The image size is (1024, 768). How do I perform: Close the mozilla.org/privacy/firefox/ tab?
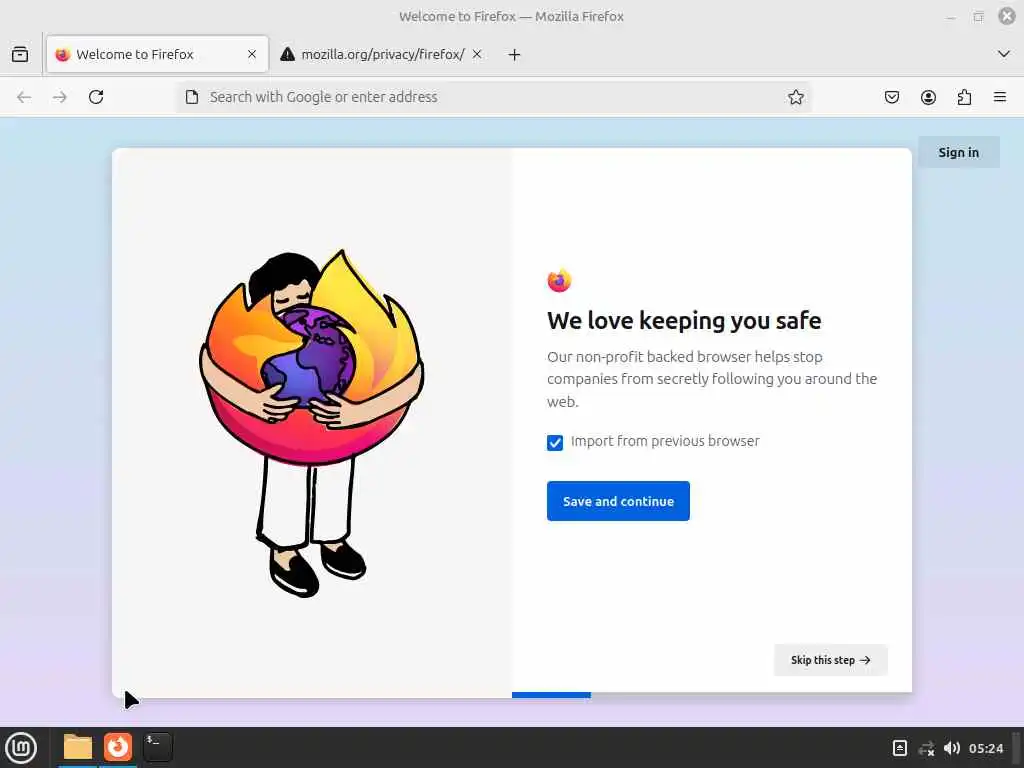point(477,54)
